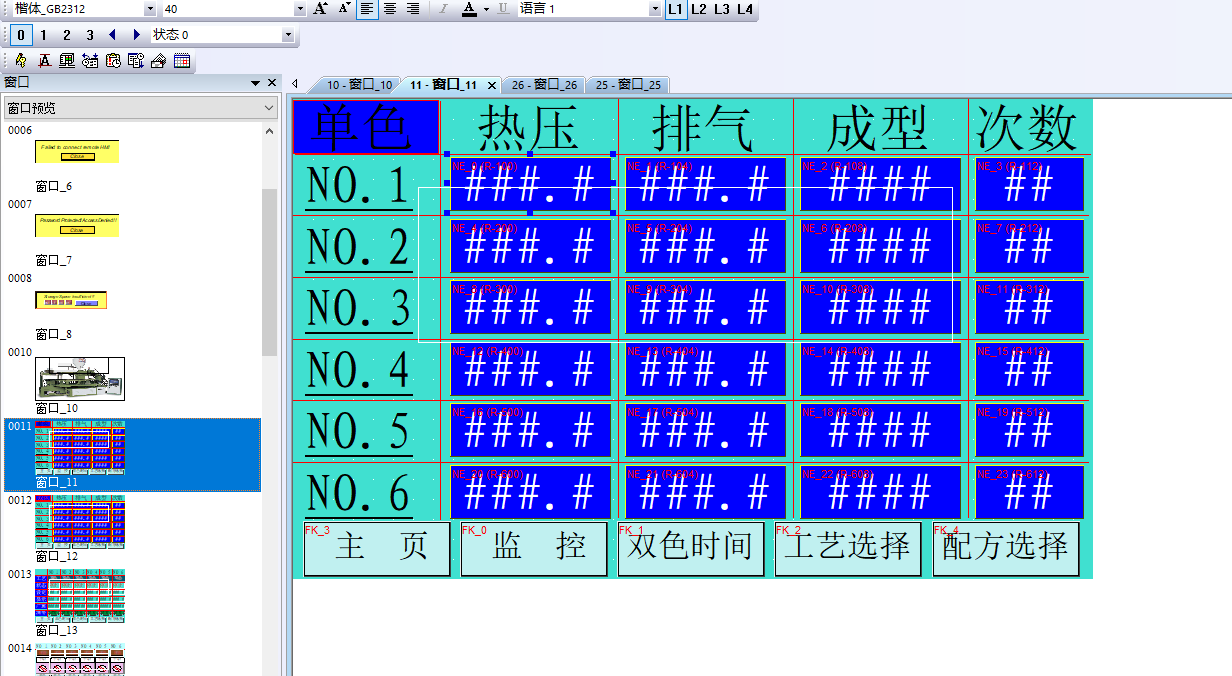Click the next state arrow icon
The width and height of the screenshot is (1232, 676).
point(137,35)
